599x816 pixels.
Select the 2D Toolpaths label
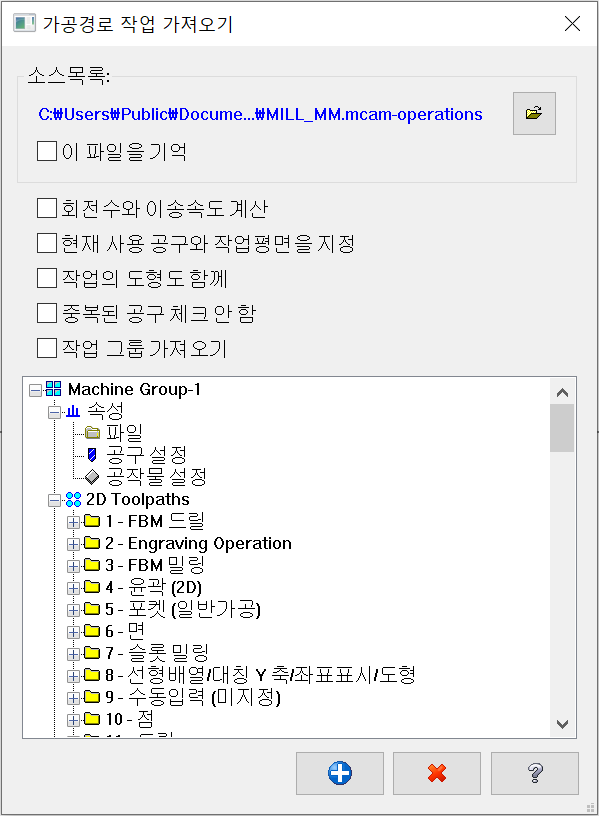(138, 499)
